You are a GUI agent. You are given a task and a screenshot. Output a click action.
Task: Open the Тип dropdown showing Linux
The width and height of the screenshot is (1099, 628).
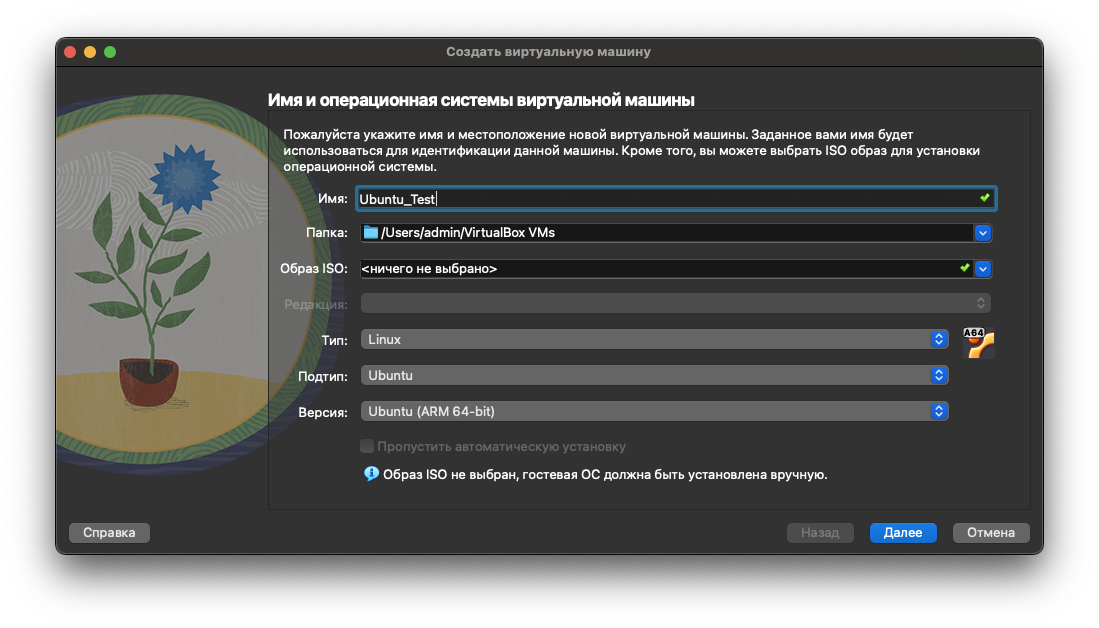pyautogui.click(x=654, y=340)
